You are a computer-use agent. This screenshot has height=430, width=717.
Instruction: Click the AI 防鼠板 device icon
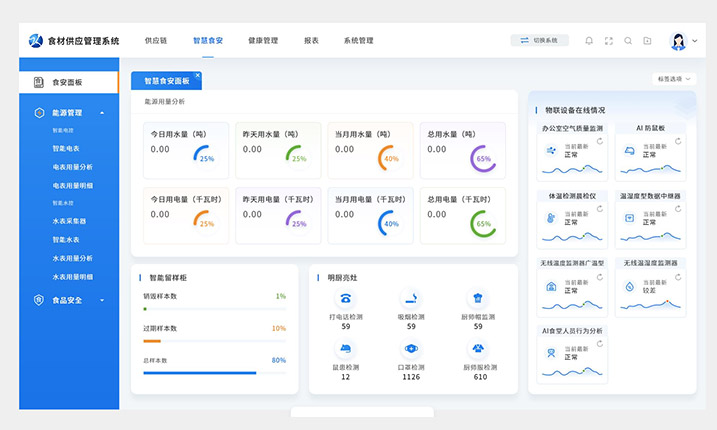pos(630,150)
